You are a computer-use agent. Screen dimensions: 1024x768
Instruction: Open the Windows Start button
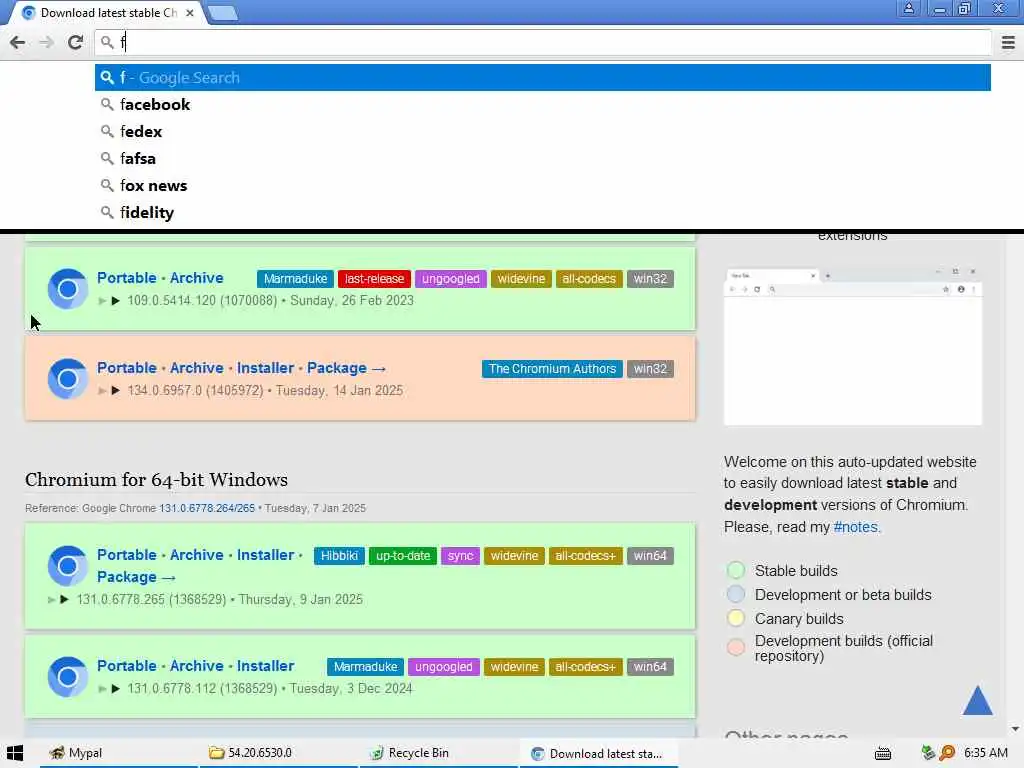[15, 753]
